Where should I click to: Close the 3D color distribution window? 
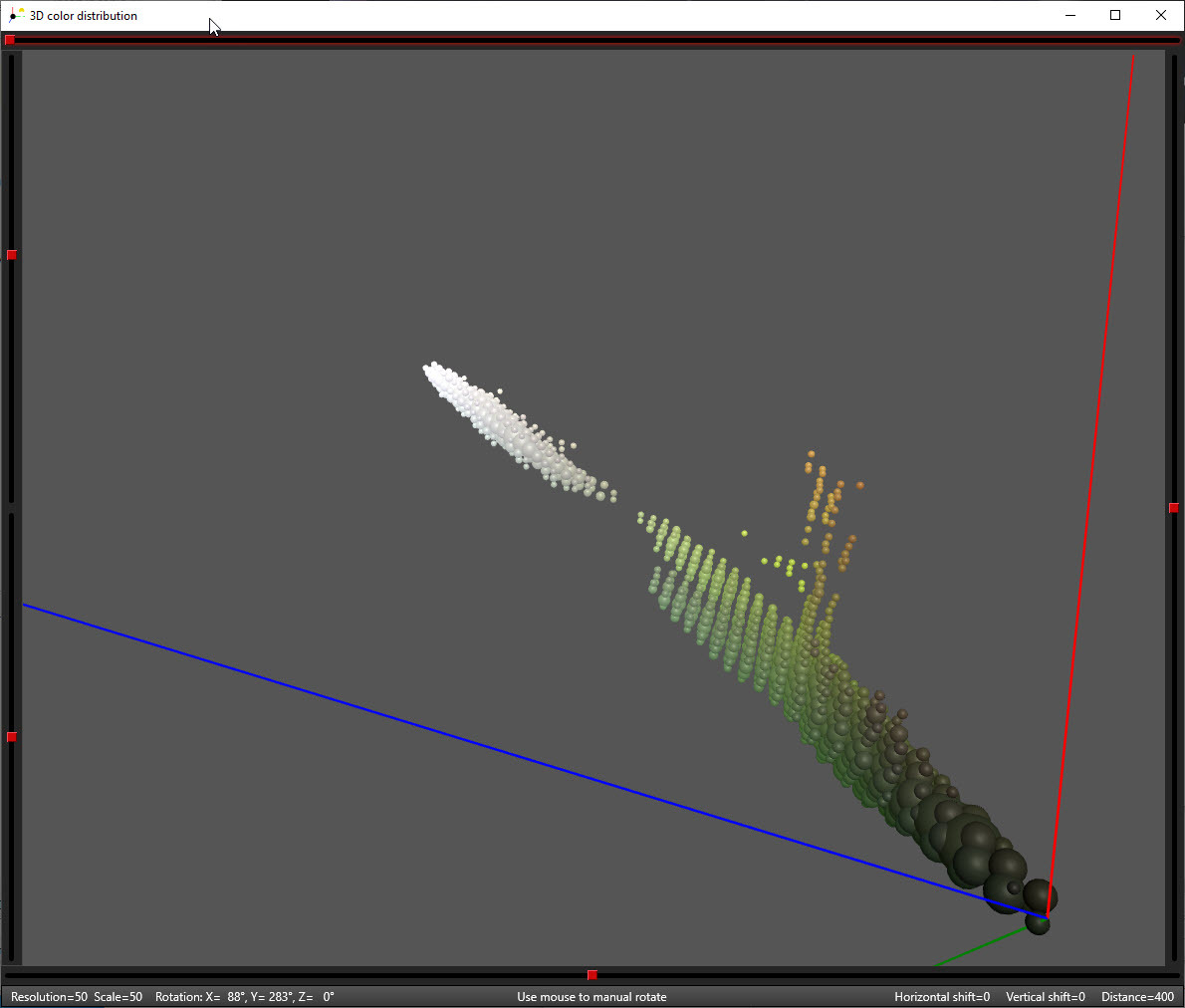(x=1161, y=15)
